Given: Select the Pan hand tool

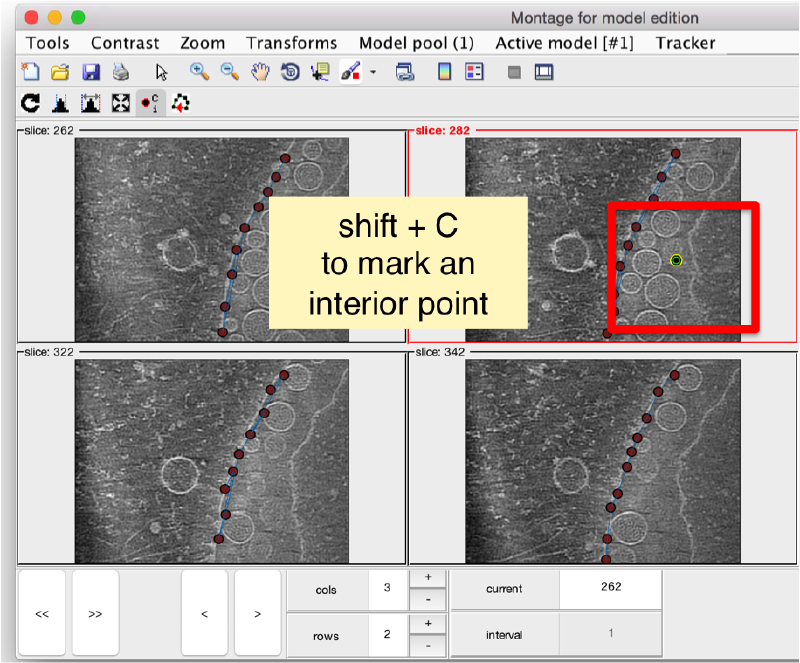Looking at the screenshot, I should pos(259,72).
